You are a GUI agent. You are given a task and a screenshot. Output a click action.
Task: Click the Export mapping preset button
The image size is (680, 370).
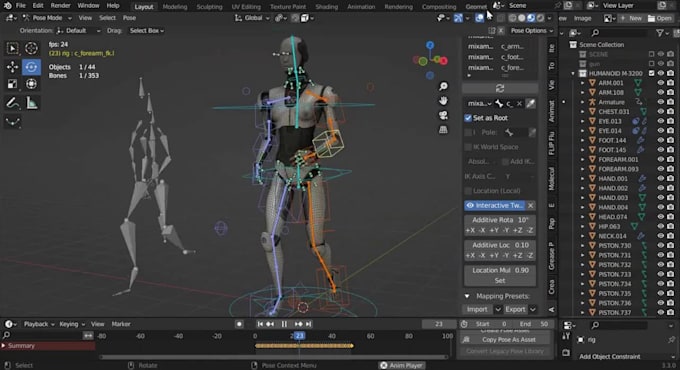[x=515, y=309]
